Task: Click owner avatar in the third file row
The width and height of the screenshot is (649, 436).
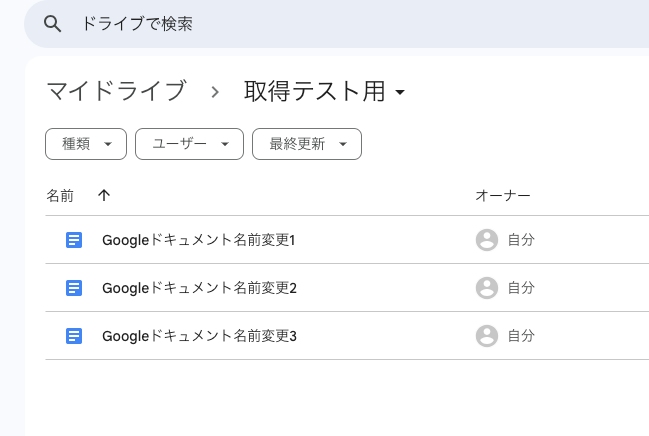Action: tap(487, 336)
